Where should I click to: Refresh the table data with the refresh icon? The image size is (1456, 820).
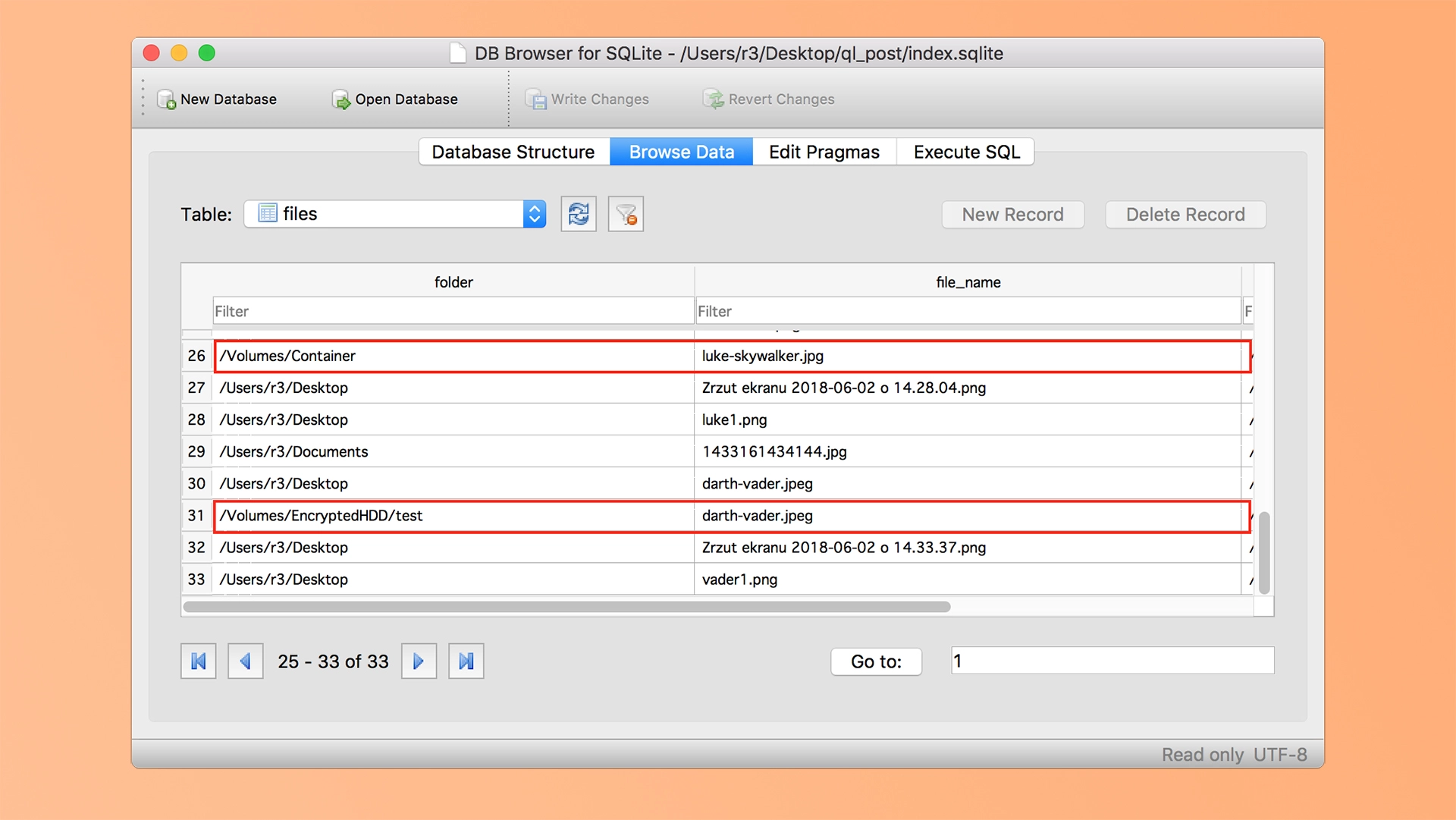coord(579,214)
